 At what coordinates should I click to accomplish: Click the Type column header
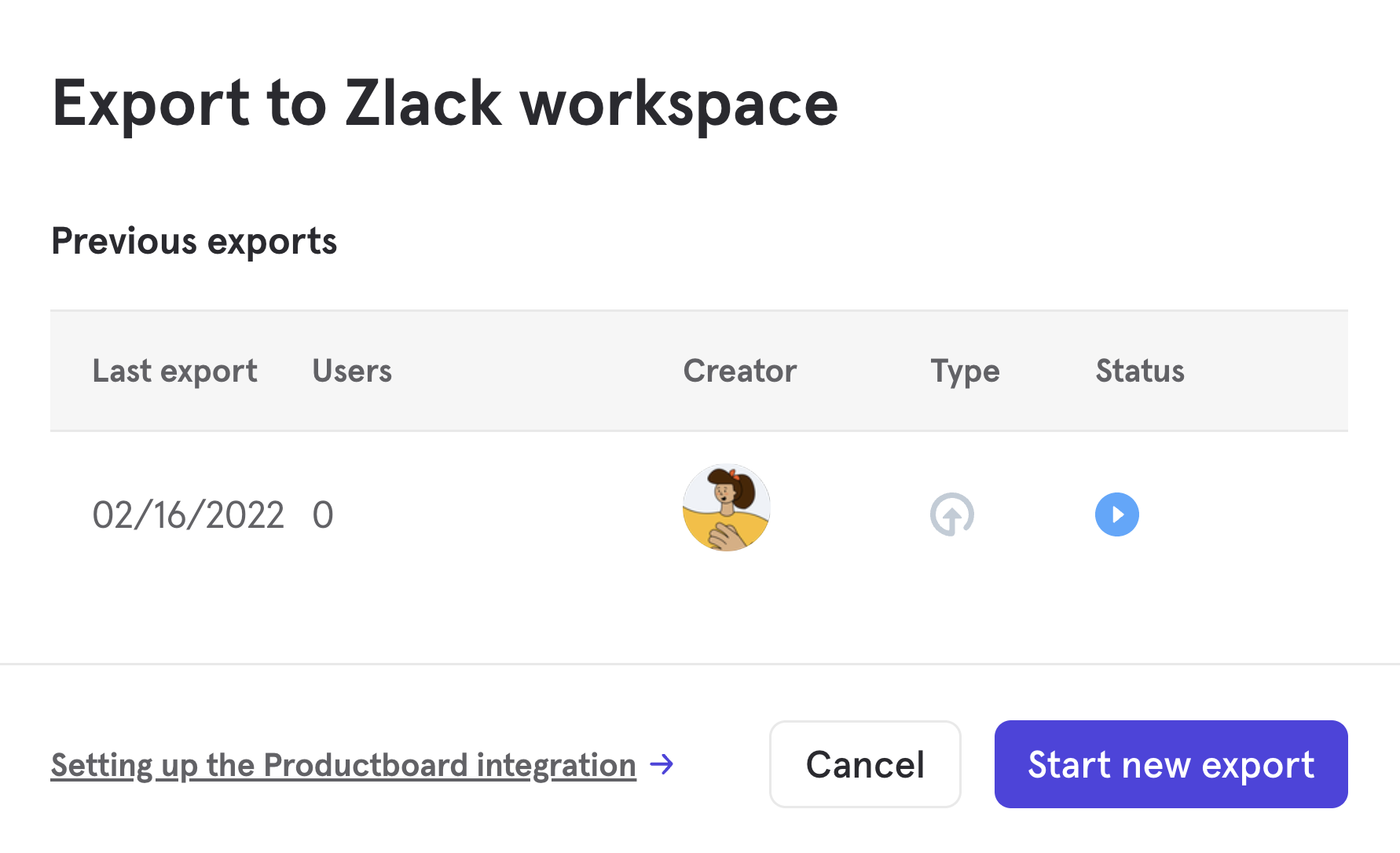(x=965, y=371)
